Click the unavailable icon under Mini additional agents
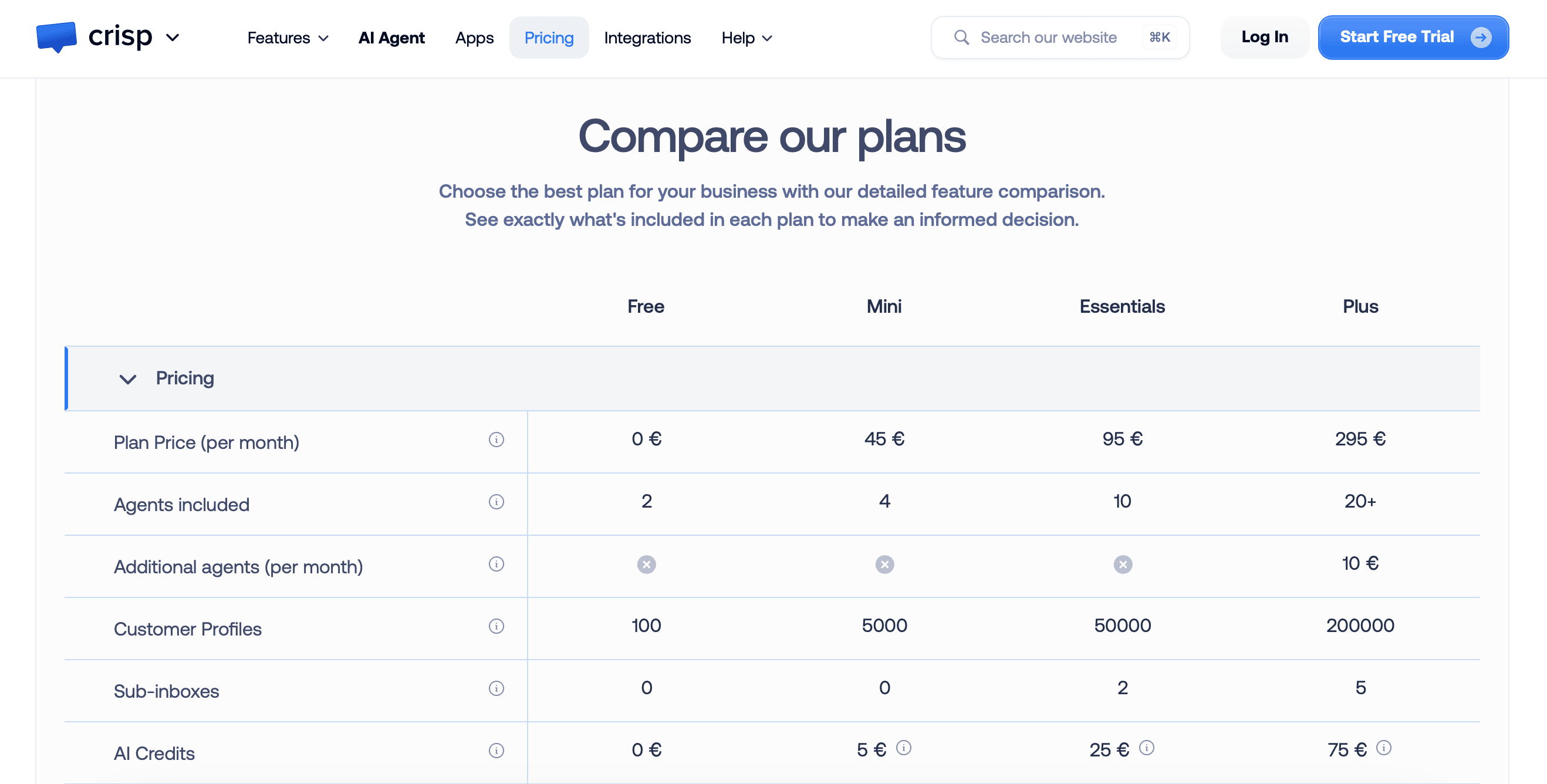 point(884,565)
